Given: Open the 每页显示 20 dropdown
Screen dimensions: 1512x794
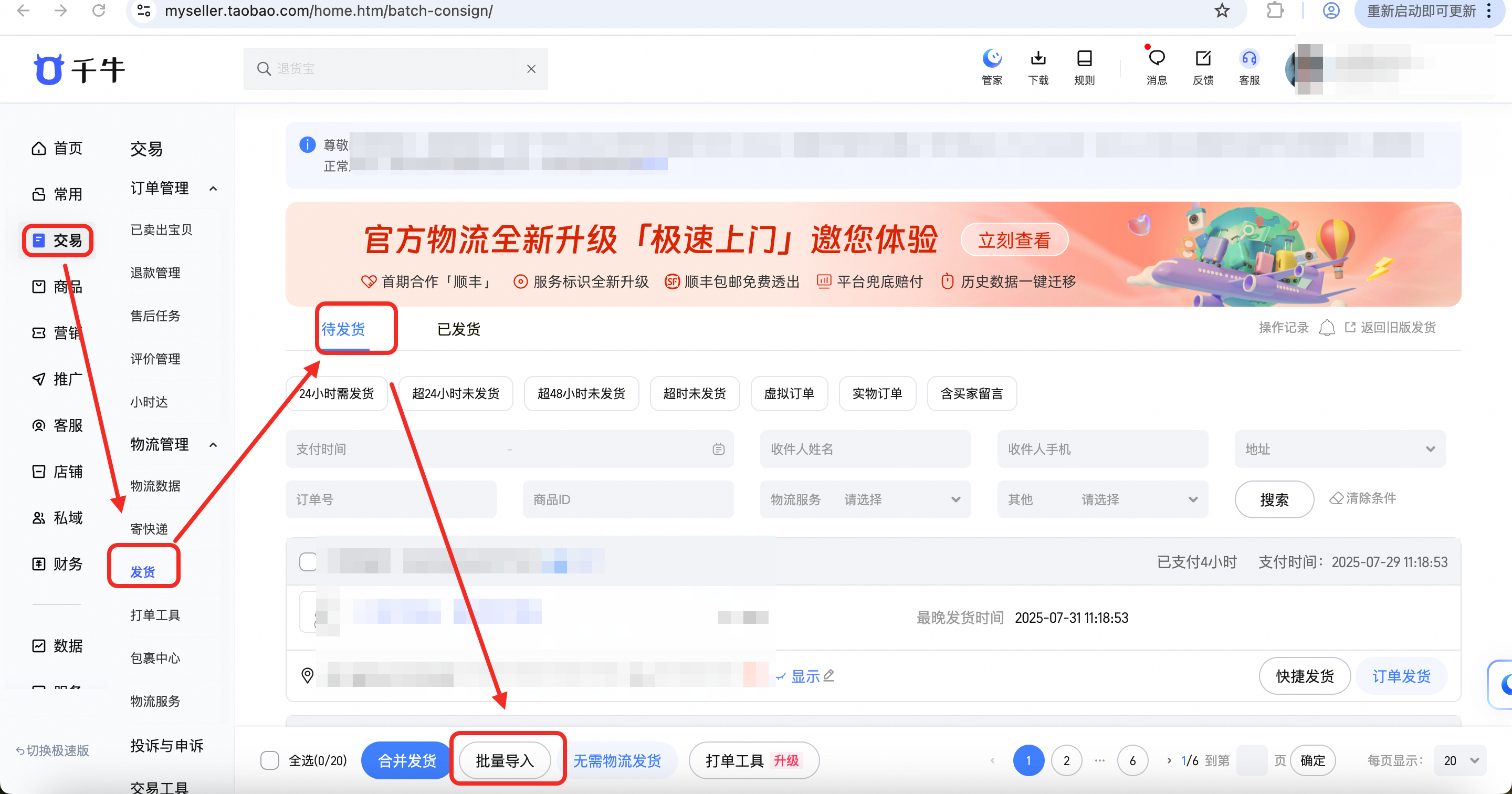Looking at the screenshot, I should [1461, 760].
